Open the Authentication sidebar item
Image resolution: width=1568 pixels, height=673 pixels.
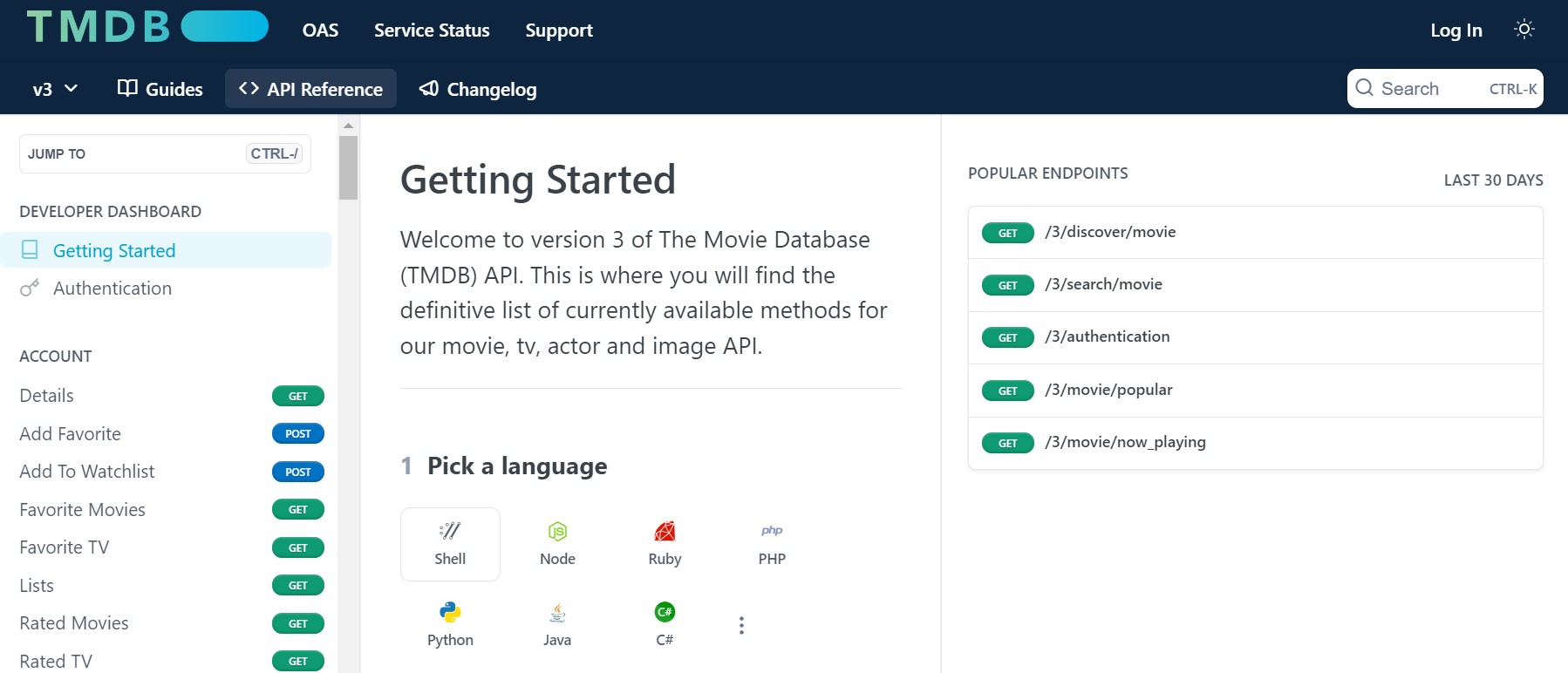pyautogui.click(x=166, y=289)
